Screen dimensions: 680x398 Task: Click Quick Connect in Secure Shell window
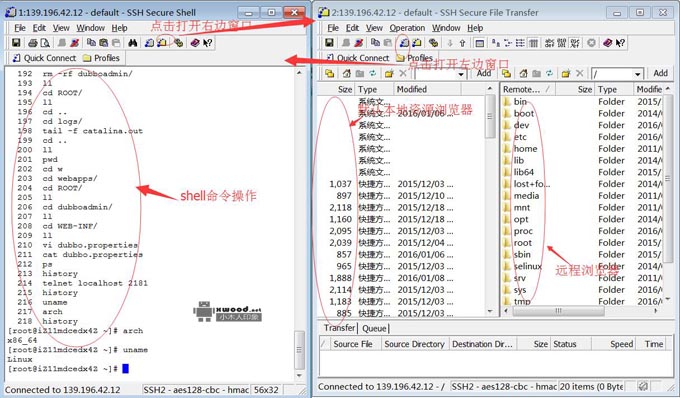[44, 58]
